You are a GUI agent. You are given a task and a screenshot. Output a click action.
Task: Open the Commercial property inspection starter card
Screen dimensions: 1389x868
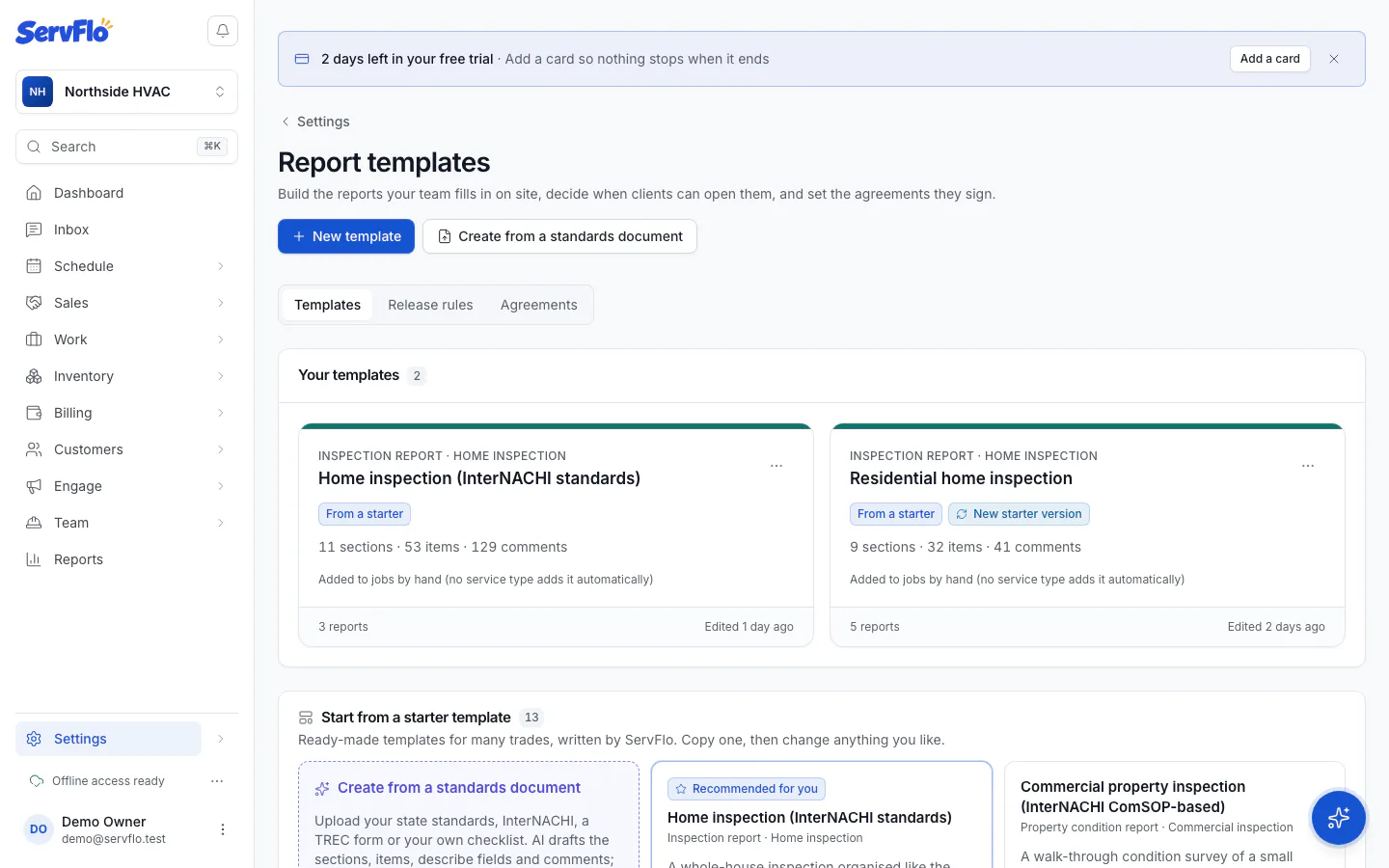point(1175,815)
